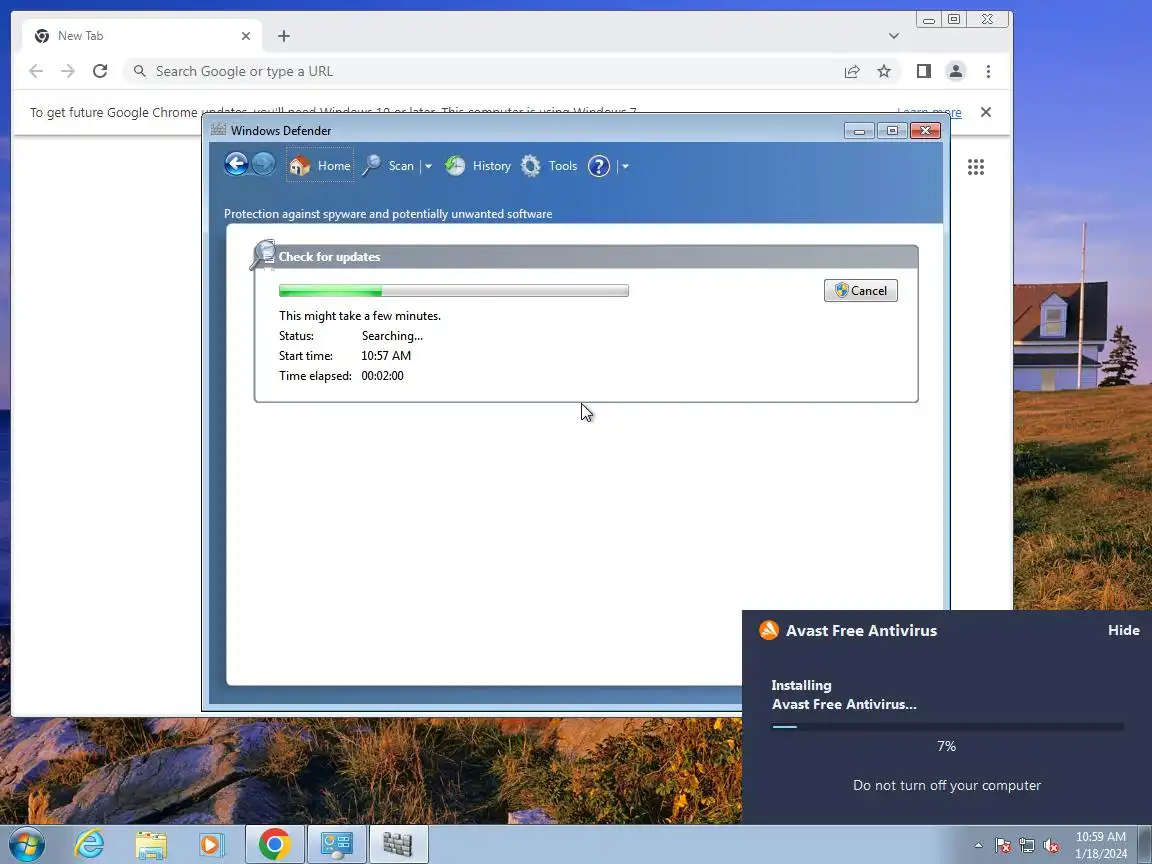Click the Defender forward arrow button
This screenshot has width=1152, height=864.
tap(263, 164)
